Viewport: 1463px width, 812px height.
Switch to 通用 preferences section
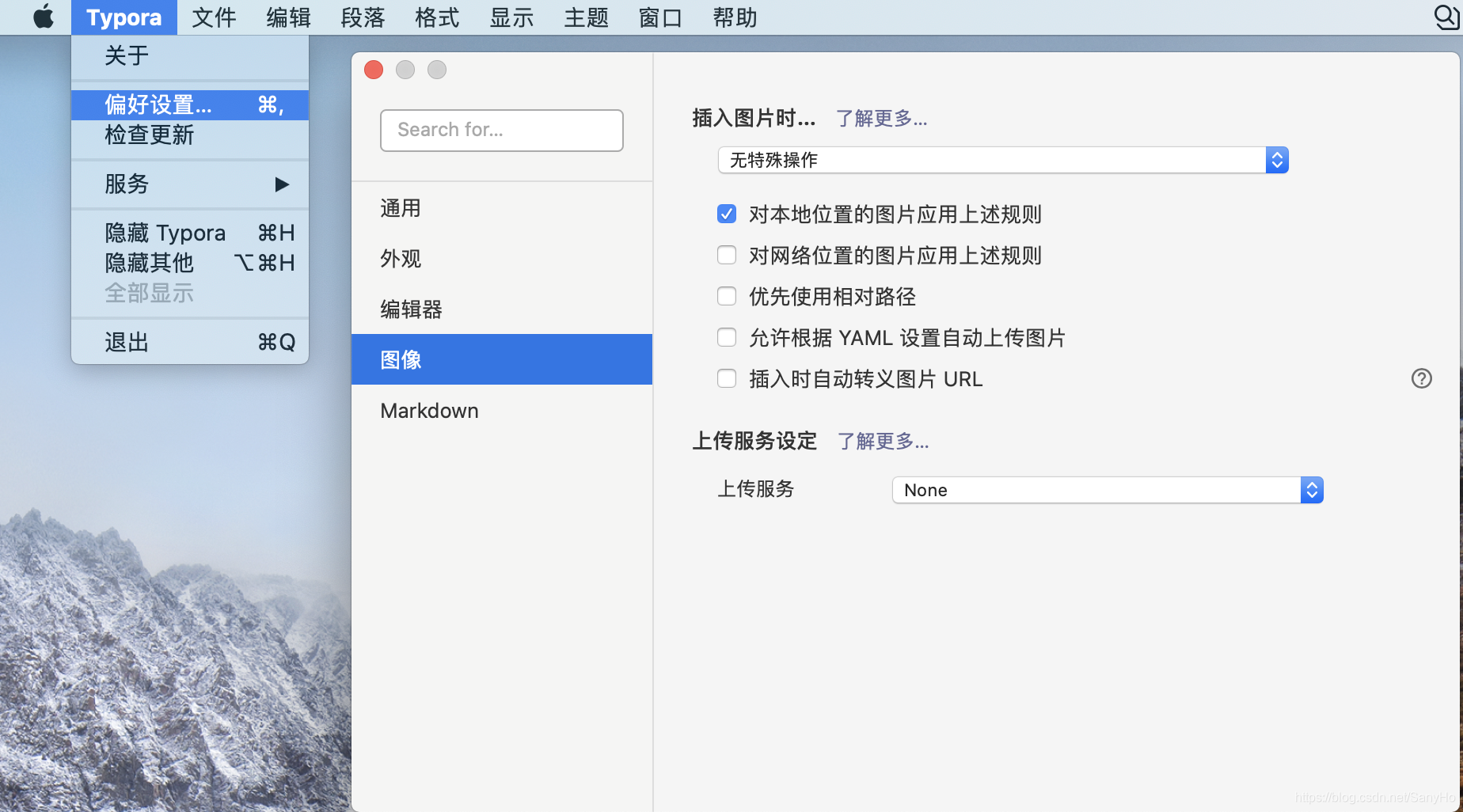pyautogui.click(x=502, y=208)
